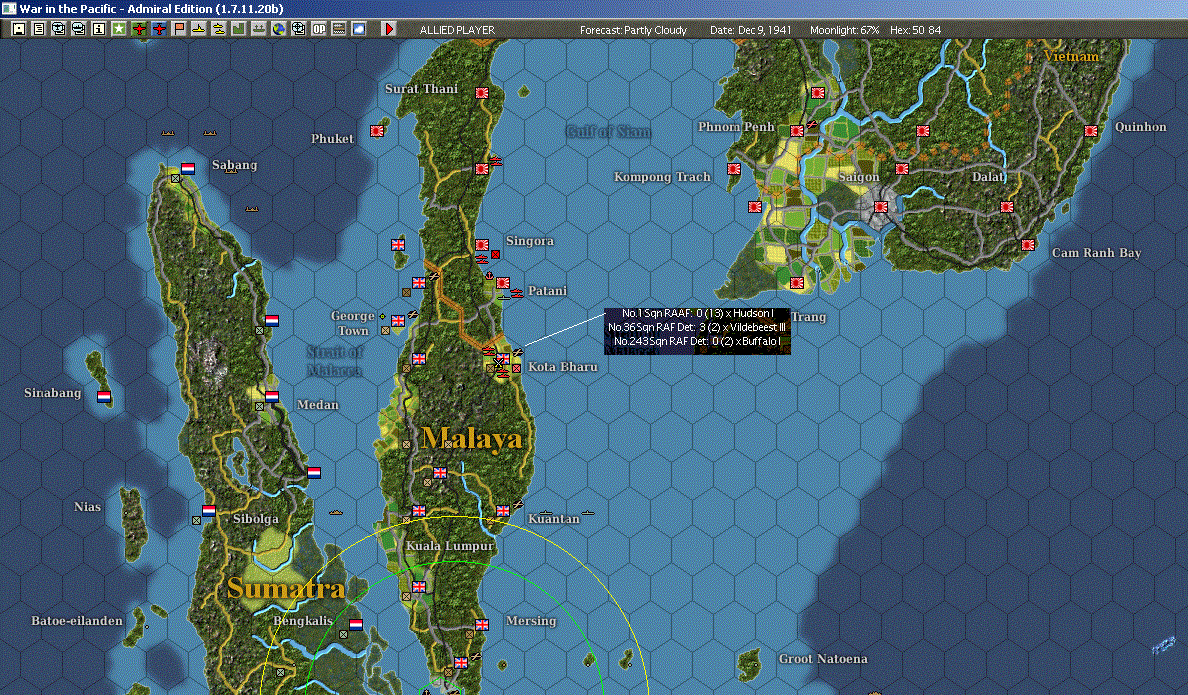The width and height of the screenshot is (1188, 695).
Task: Click the red plane on green toolbar icon
Action: [x=139, y=29]
